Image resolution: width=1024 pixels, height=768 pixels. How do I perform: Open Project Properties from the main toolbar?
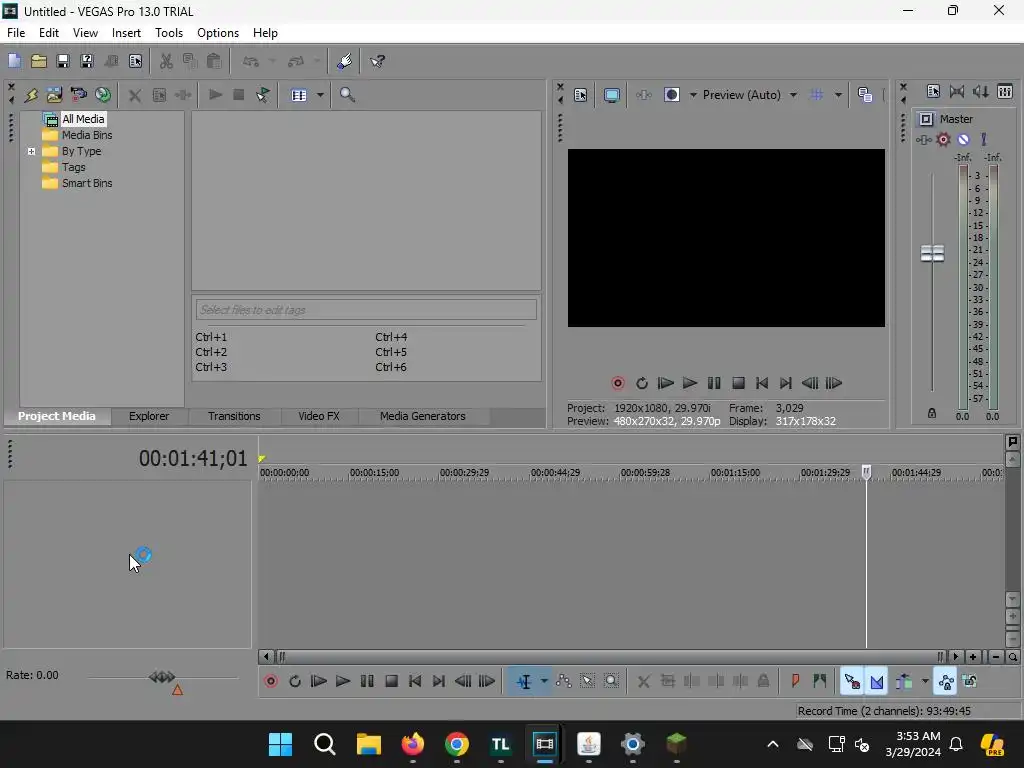coord(136,61)
